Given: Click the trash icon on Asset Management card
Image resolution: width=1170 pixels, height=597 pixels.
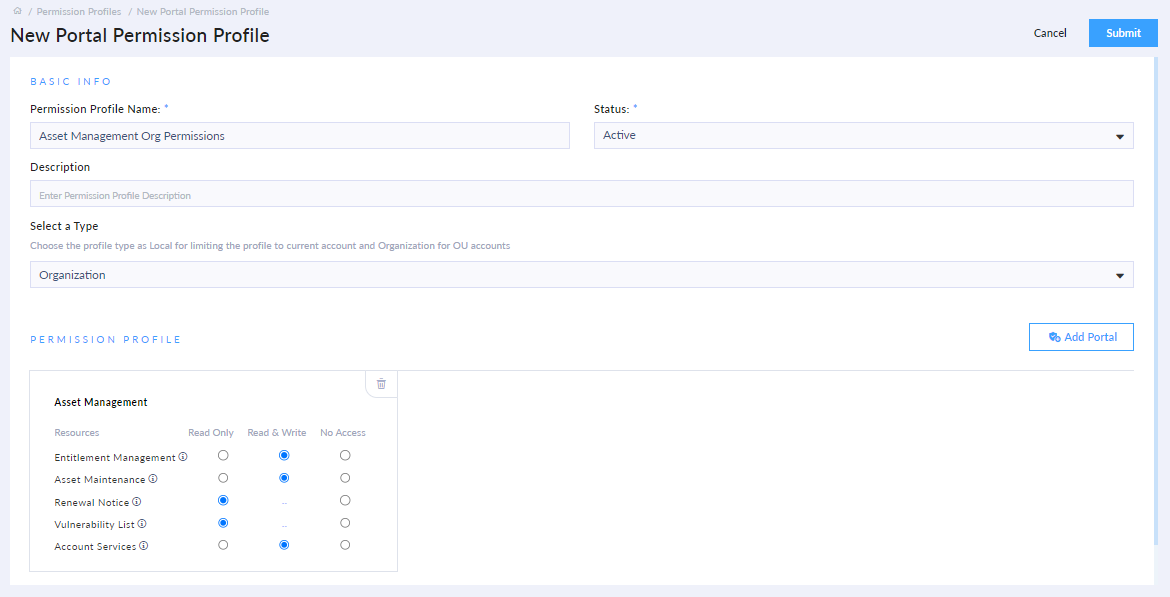Looking at the screenshot, I should click(x=381, y=383).
